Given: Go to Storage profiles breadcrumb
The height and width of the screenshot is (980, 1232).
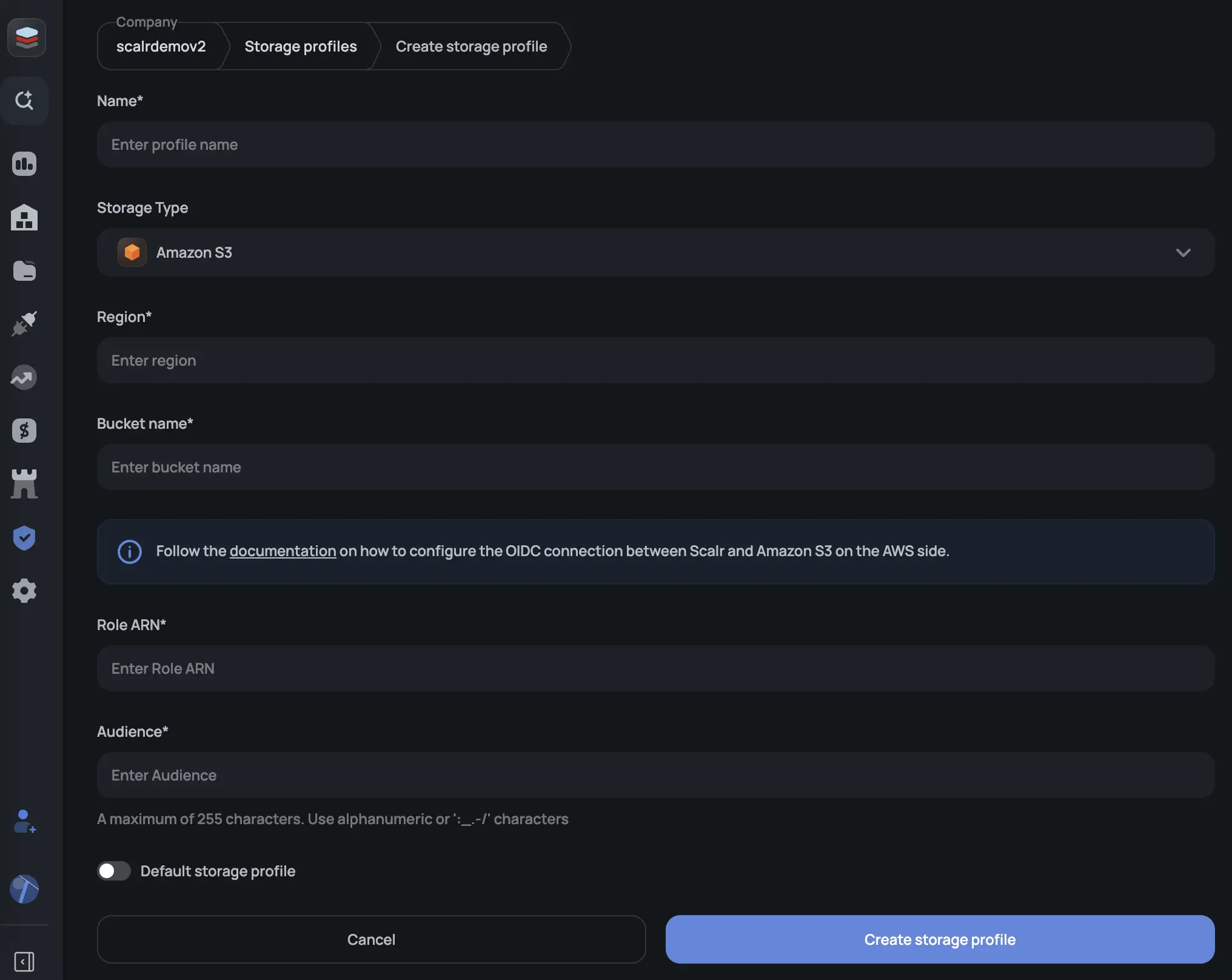Looking at the screenshot, I should click(x=301, y=46).
